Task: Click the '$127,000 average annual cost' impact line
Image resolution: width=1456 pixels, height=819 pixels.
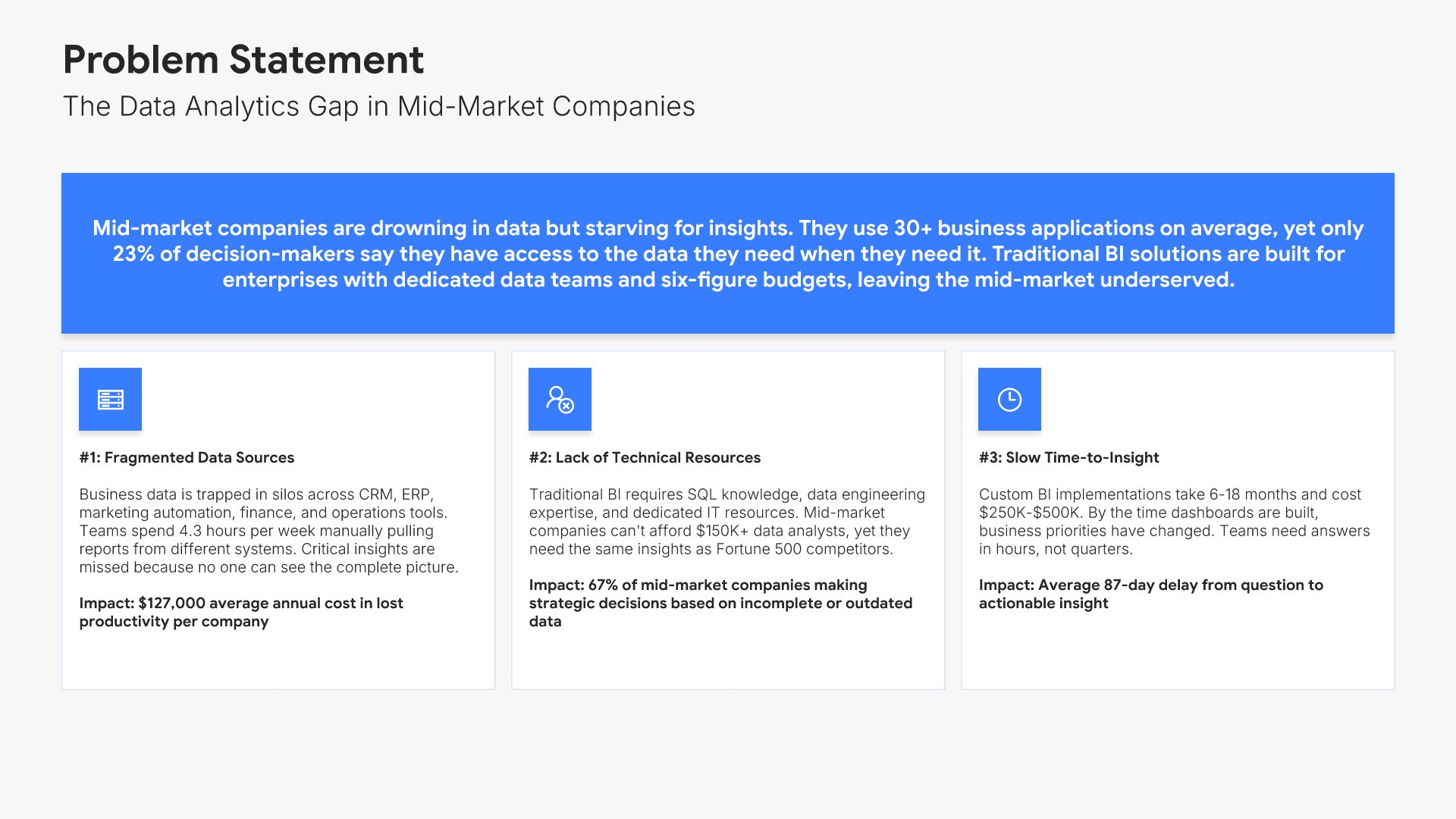Action: (241, 612)
